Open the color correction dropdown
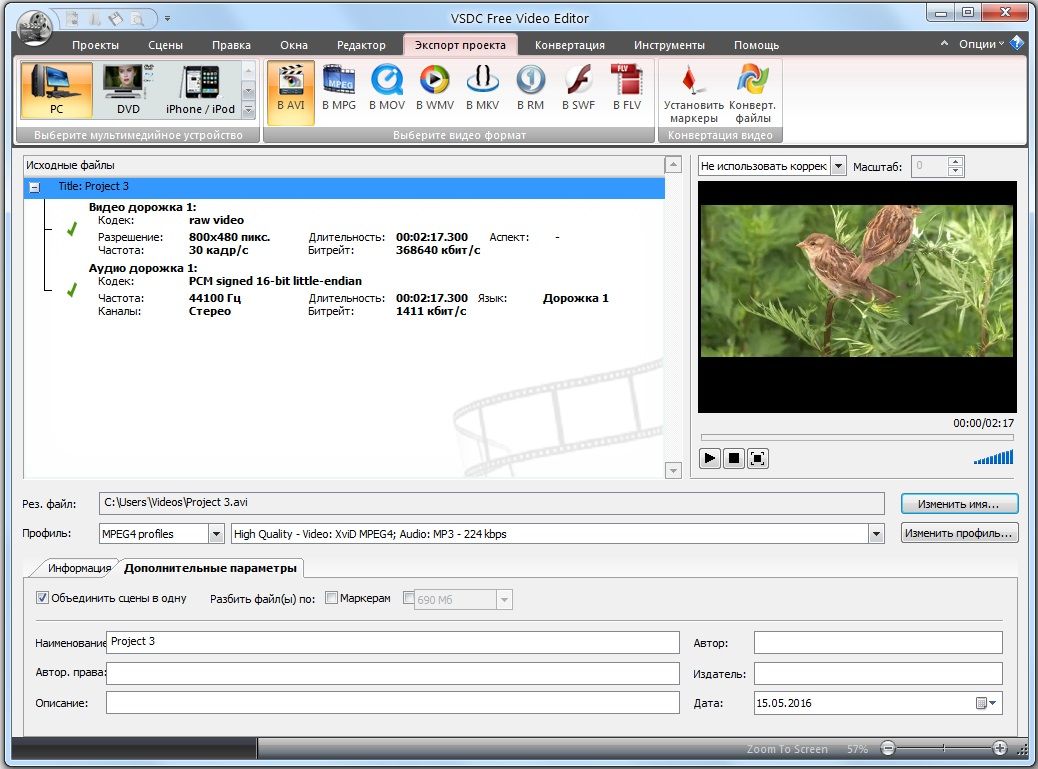The height and width of the screenshot is (769, 1038). 838,166
